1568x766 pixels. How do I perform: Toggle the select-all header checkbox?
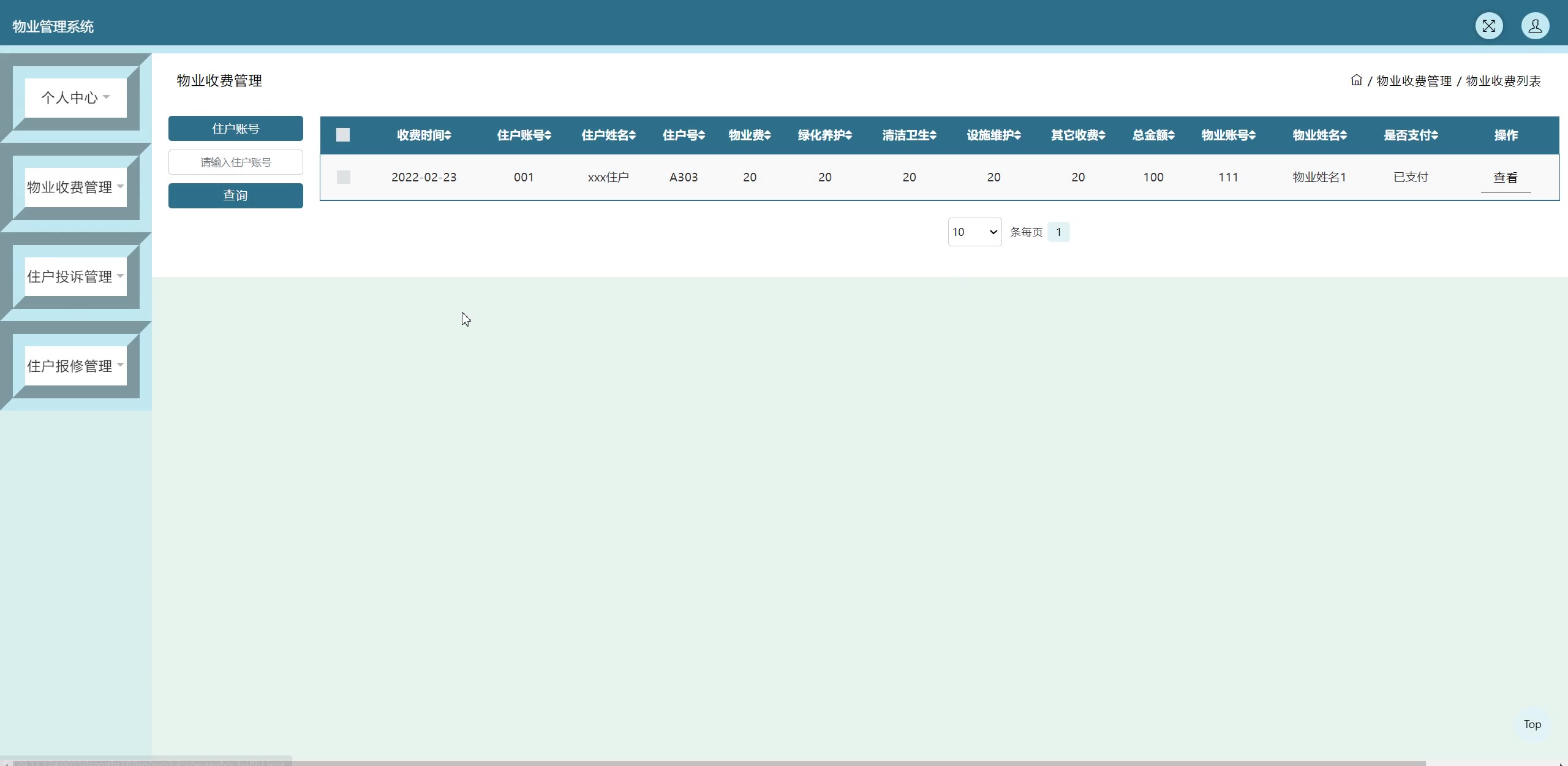343,135
